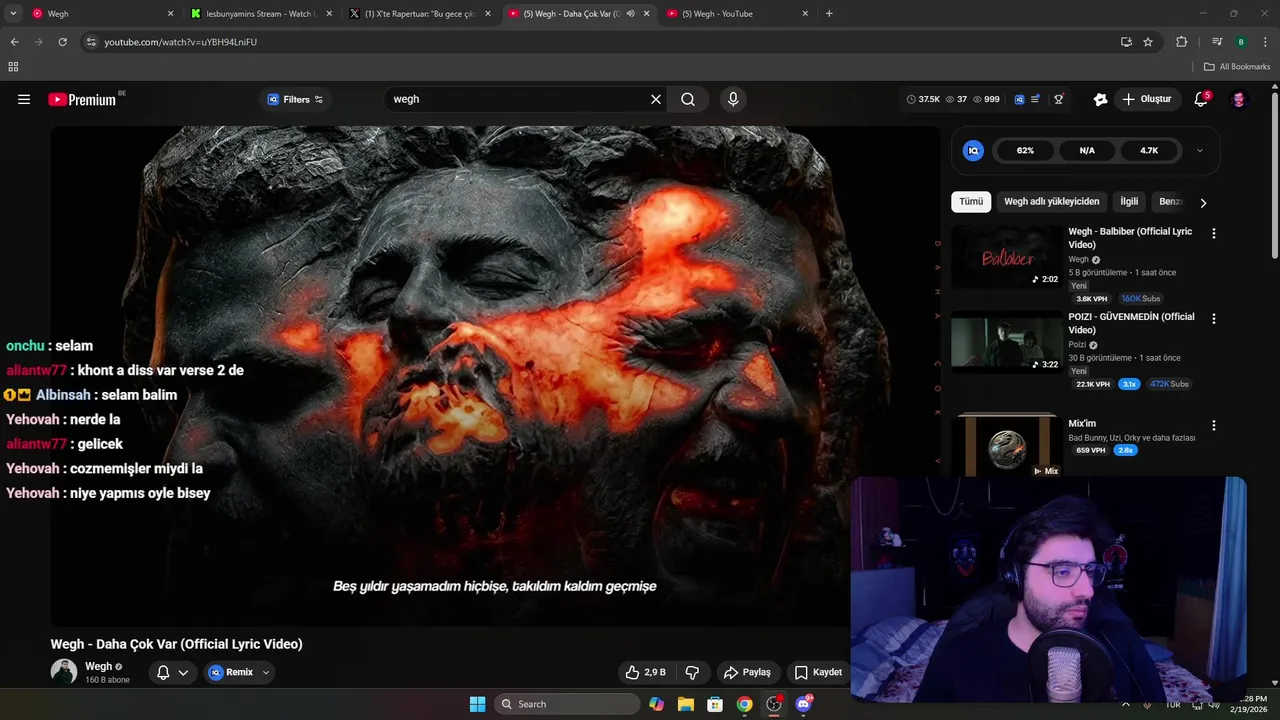Open the Mix'im playlist thumbnail
The image size is (1280, 720).
1006,445
